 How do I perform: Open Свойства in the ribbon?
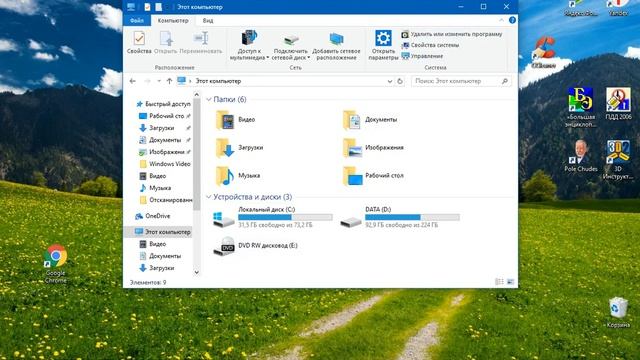tap(139, 42)
